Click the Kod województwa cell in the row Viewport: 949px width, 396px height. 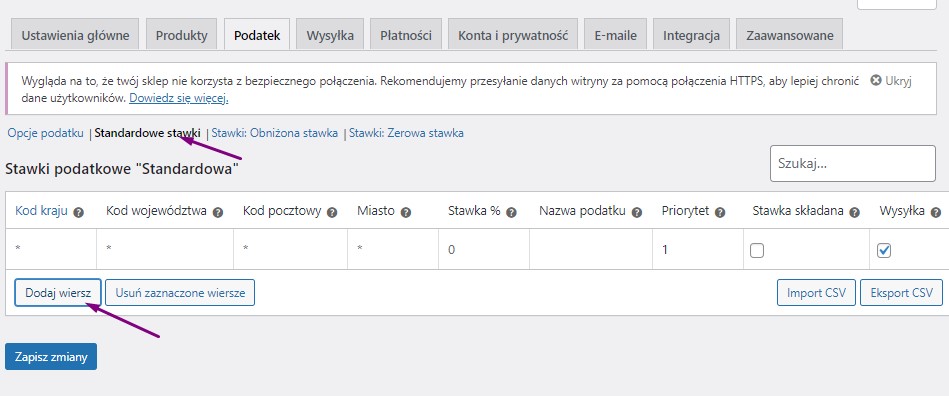[165, 249]
